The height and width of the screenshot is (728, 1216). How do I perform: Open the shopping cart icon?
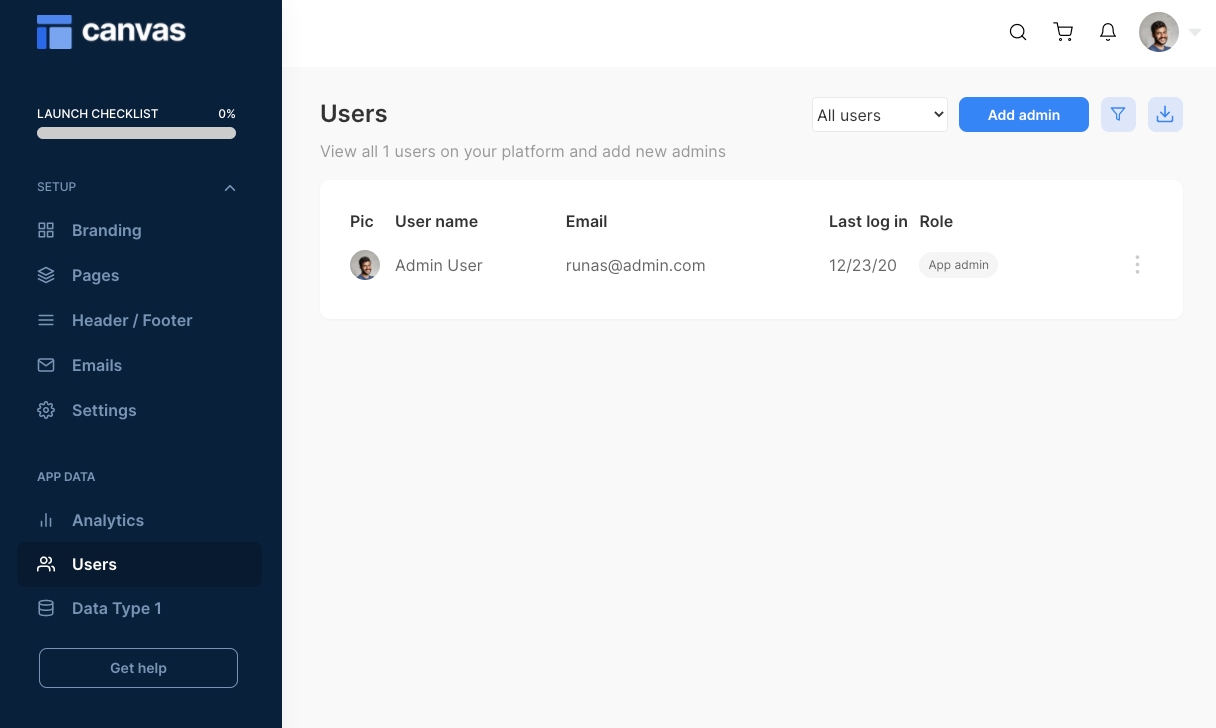point(1063,32)
